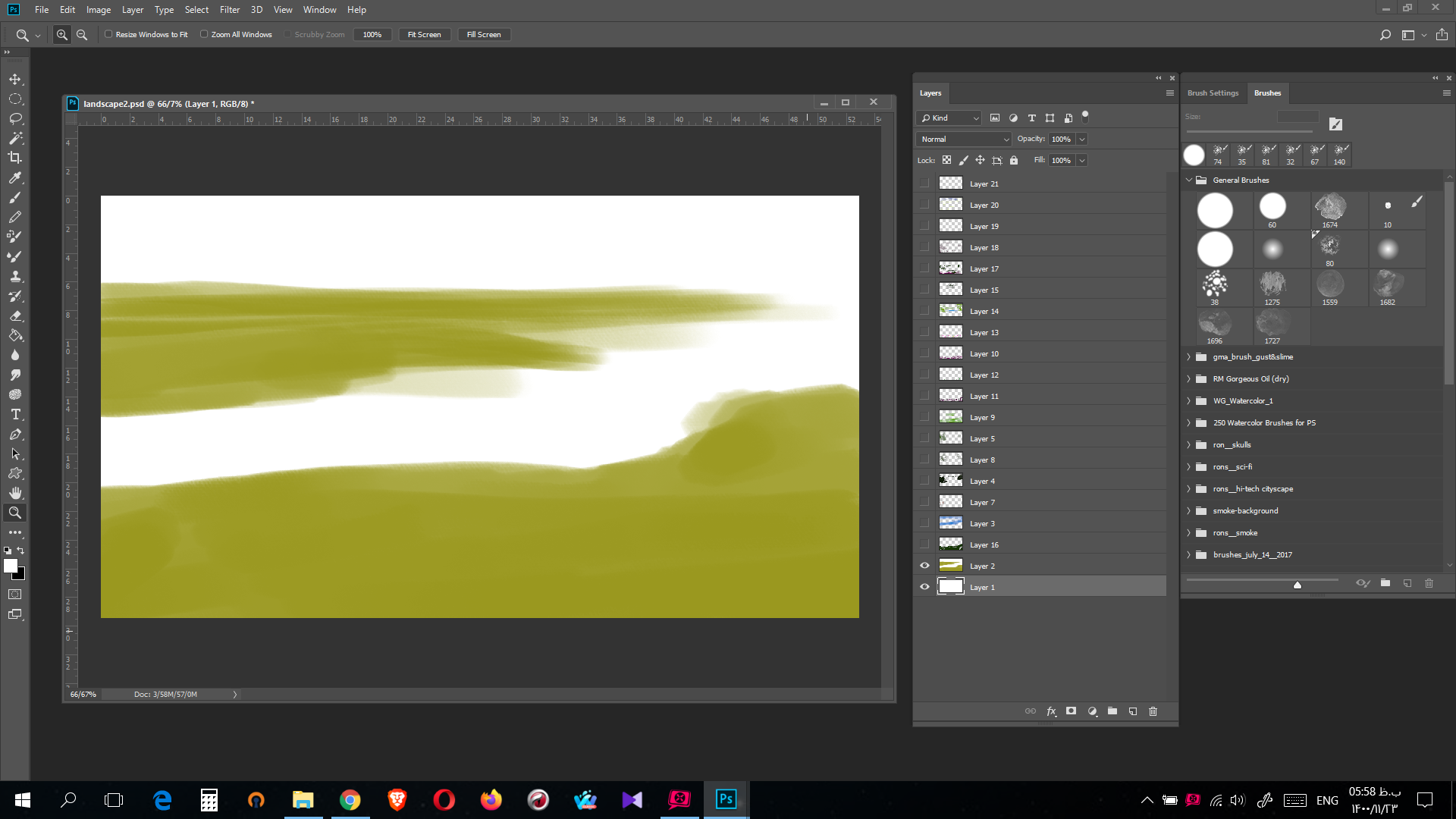Image resolution: width=1456 pixels, height=819 pixels.
Task: Click the 100% zoom button
Action: 372,35
